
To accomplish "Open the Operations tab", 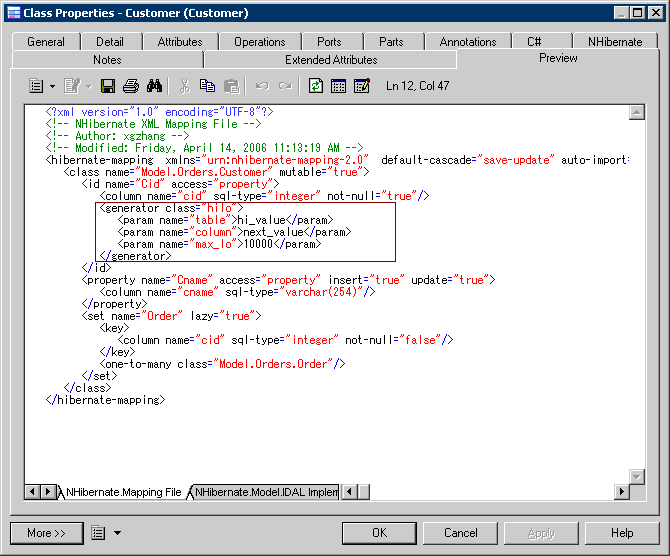I will point(259,42).
